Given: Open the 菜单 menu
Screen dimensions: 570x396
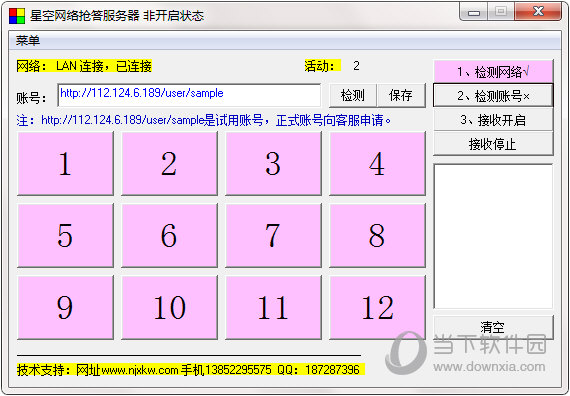Looking at the screenshot, I should tap(28, 40).
